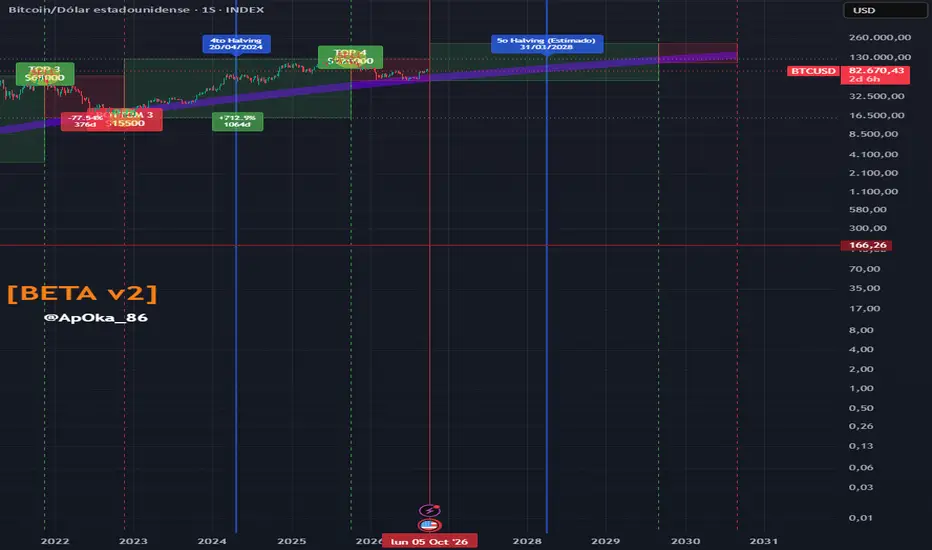This screenshot has height=550, width=932.
Task: Click the -77.54% 376d red label
Action: pyautogui.click(x=84, y=121)
